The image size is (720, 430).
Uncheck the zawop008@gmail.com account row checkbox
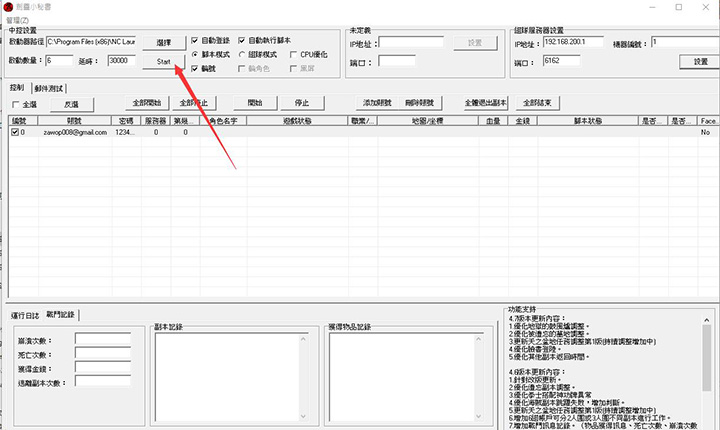(x=14, y=132)
